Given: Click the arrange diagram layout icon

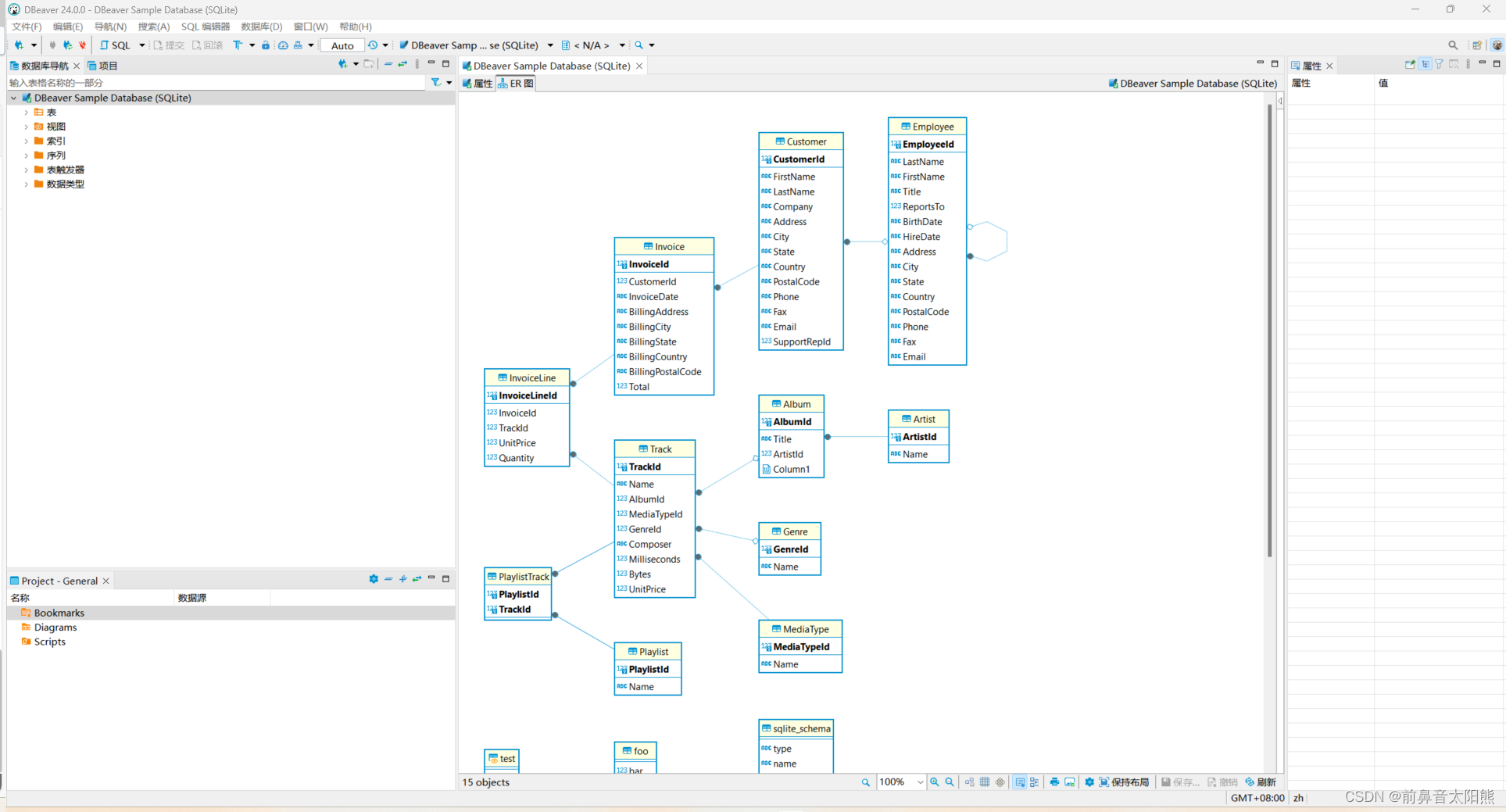Looking at the screenshot, I should [x=970, y=782].
